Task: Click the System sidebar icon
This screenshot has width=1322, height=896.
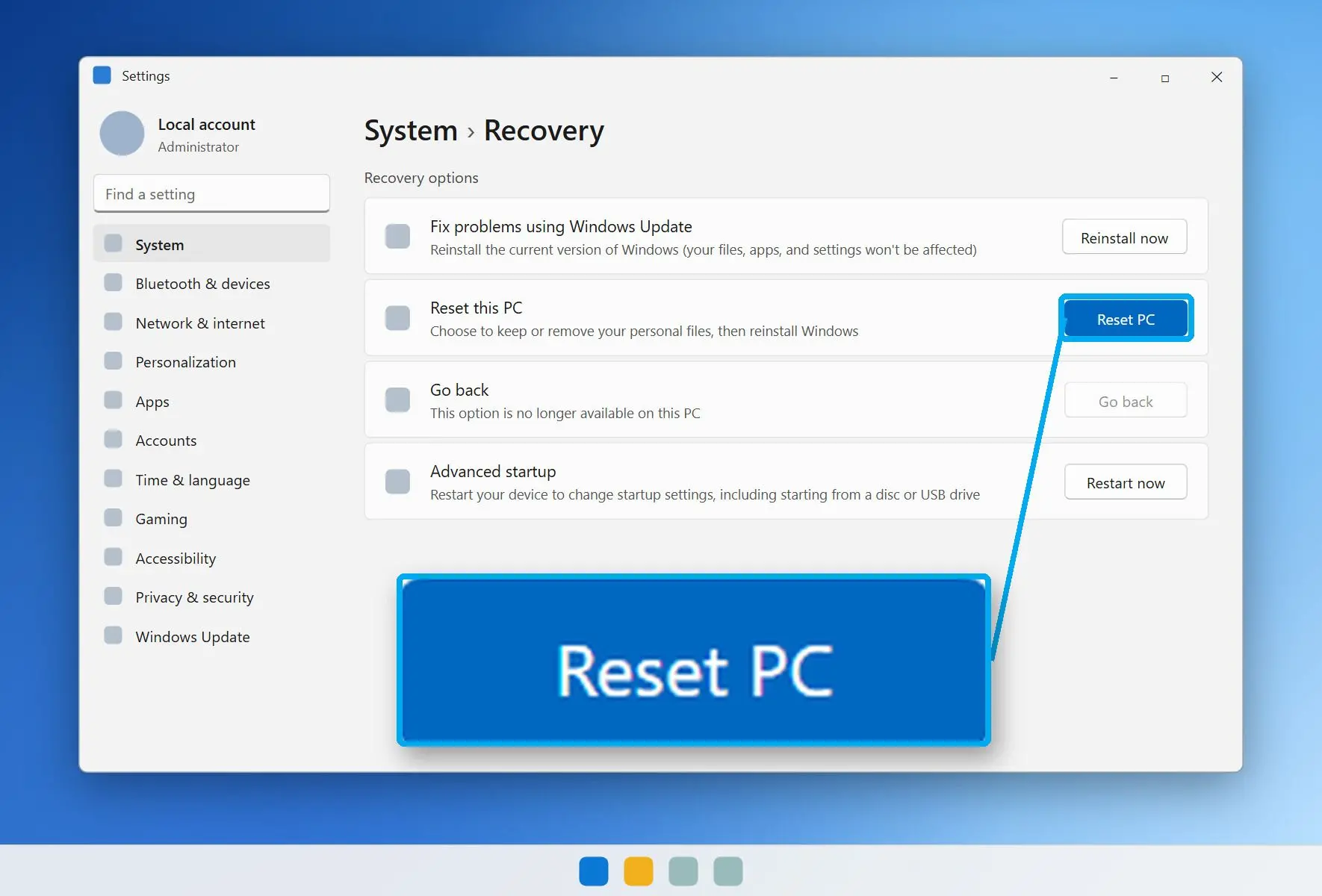Action: pos(113,243)
